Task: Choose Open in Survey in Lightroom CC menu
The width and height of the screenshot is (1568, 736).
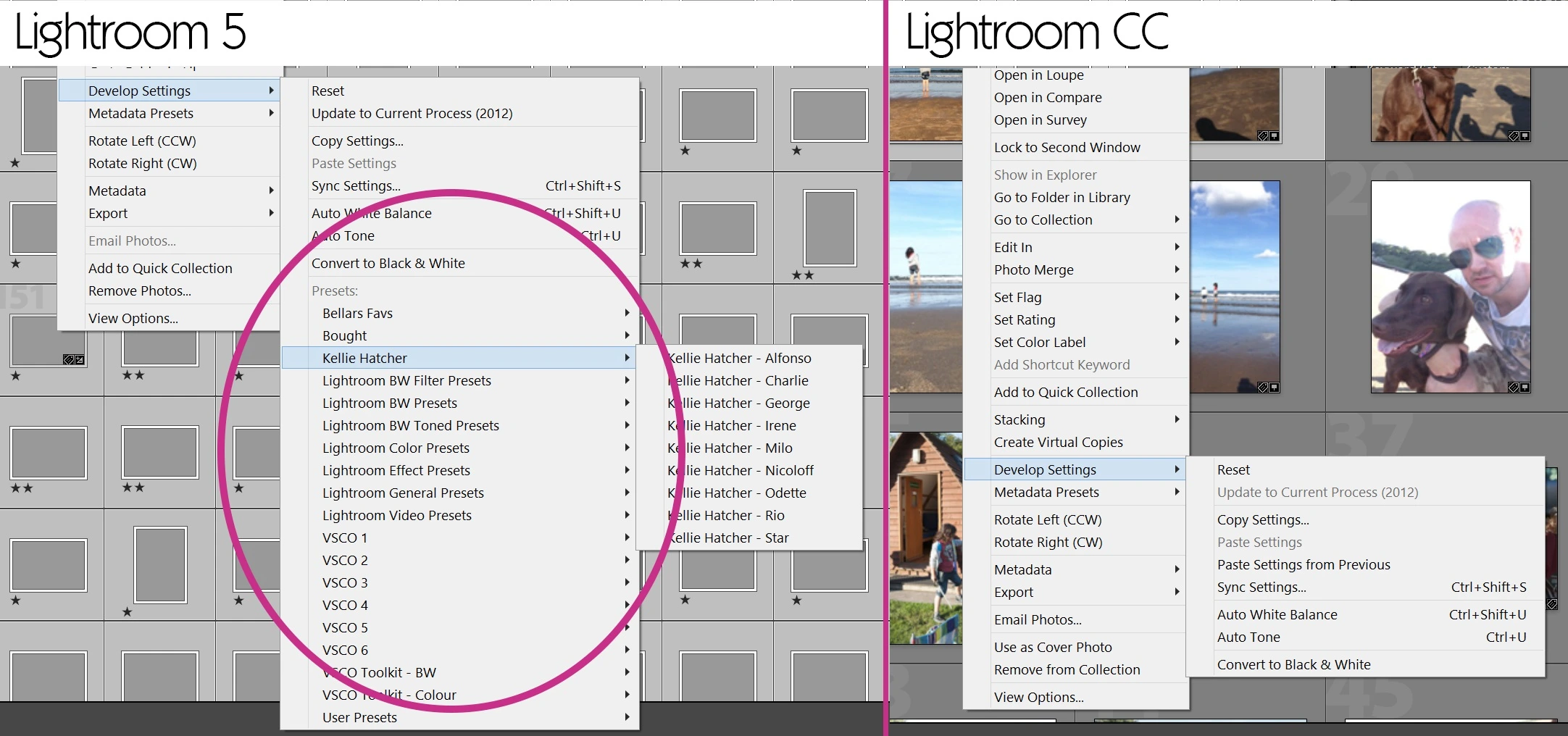Action: click(x=1076, y=120)
